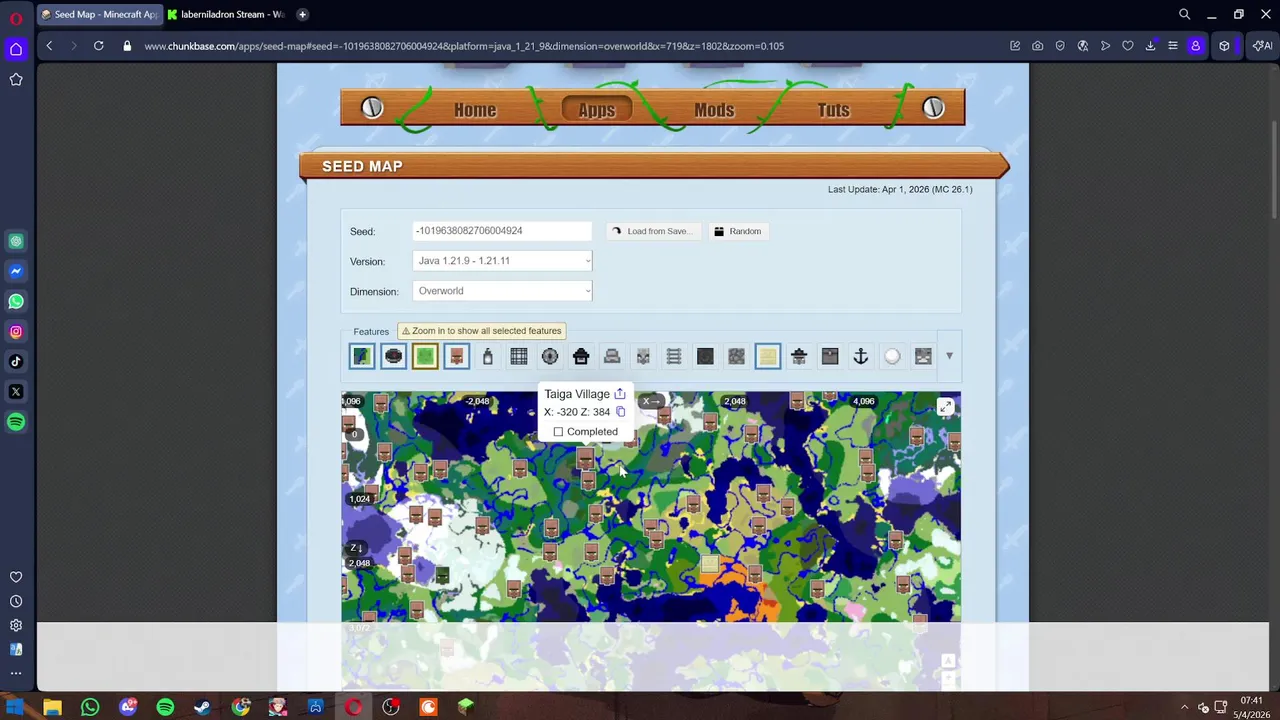Image resolution: width=1280 pixels, height=720 pixels.
Task: Expand map to fullscreen
Action: [x=945, y=406]
